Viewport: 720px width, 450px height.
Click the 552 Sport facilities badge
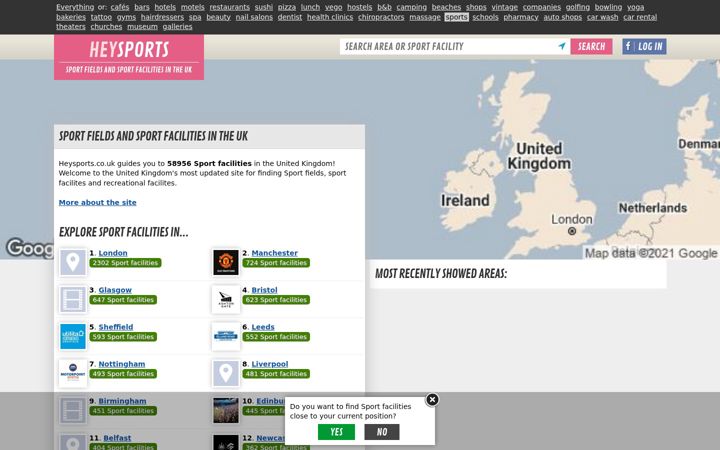coord(276,337)
